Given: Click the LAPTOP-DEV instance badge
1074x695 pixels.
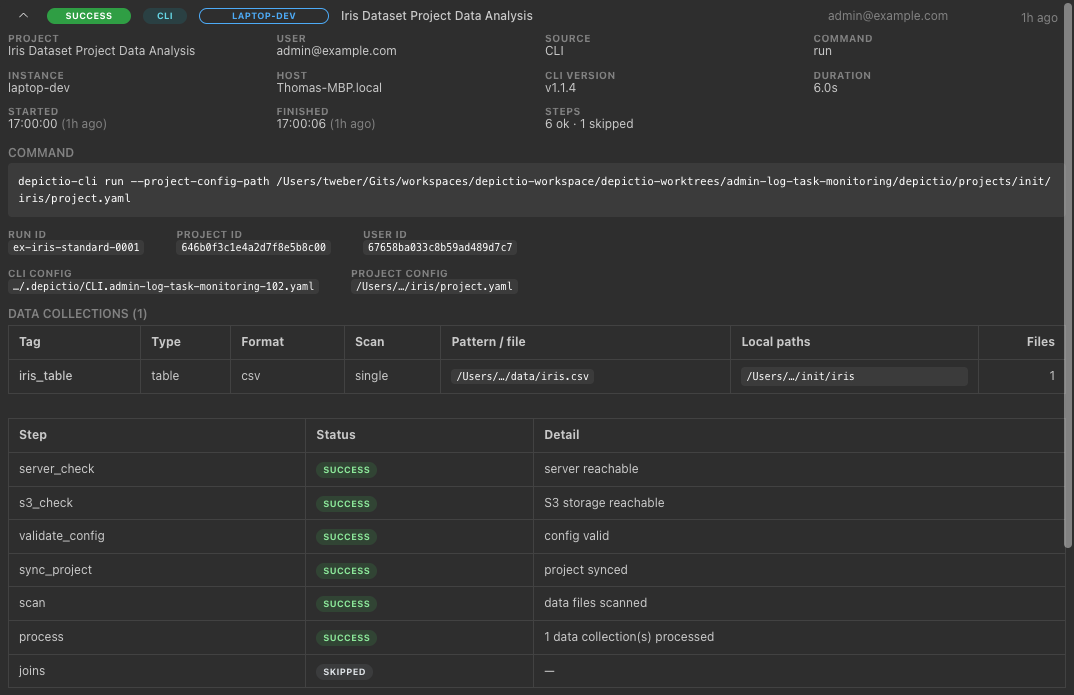Looking at the screenshot, I should (x=264, y=16).
